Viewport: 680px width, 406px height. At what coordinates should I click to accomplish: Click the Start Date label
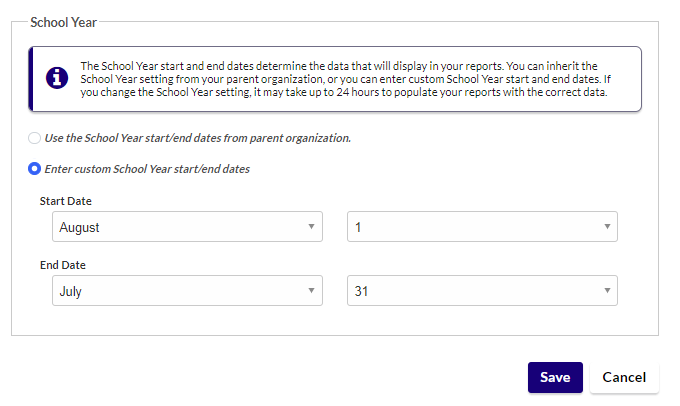(x=65, y=201)
